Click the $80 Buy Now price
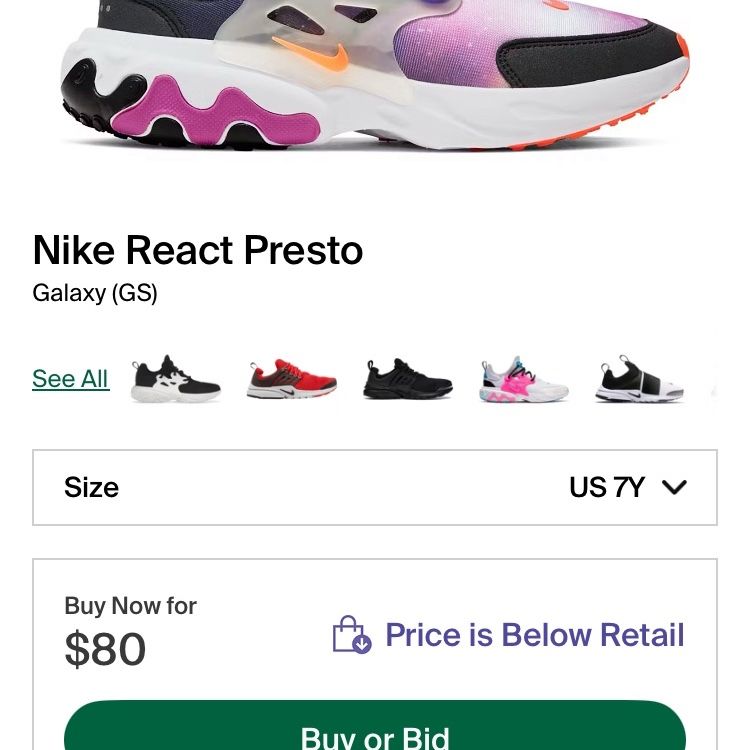This screenshot has width=750, height=750. coord(105,649)
